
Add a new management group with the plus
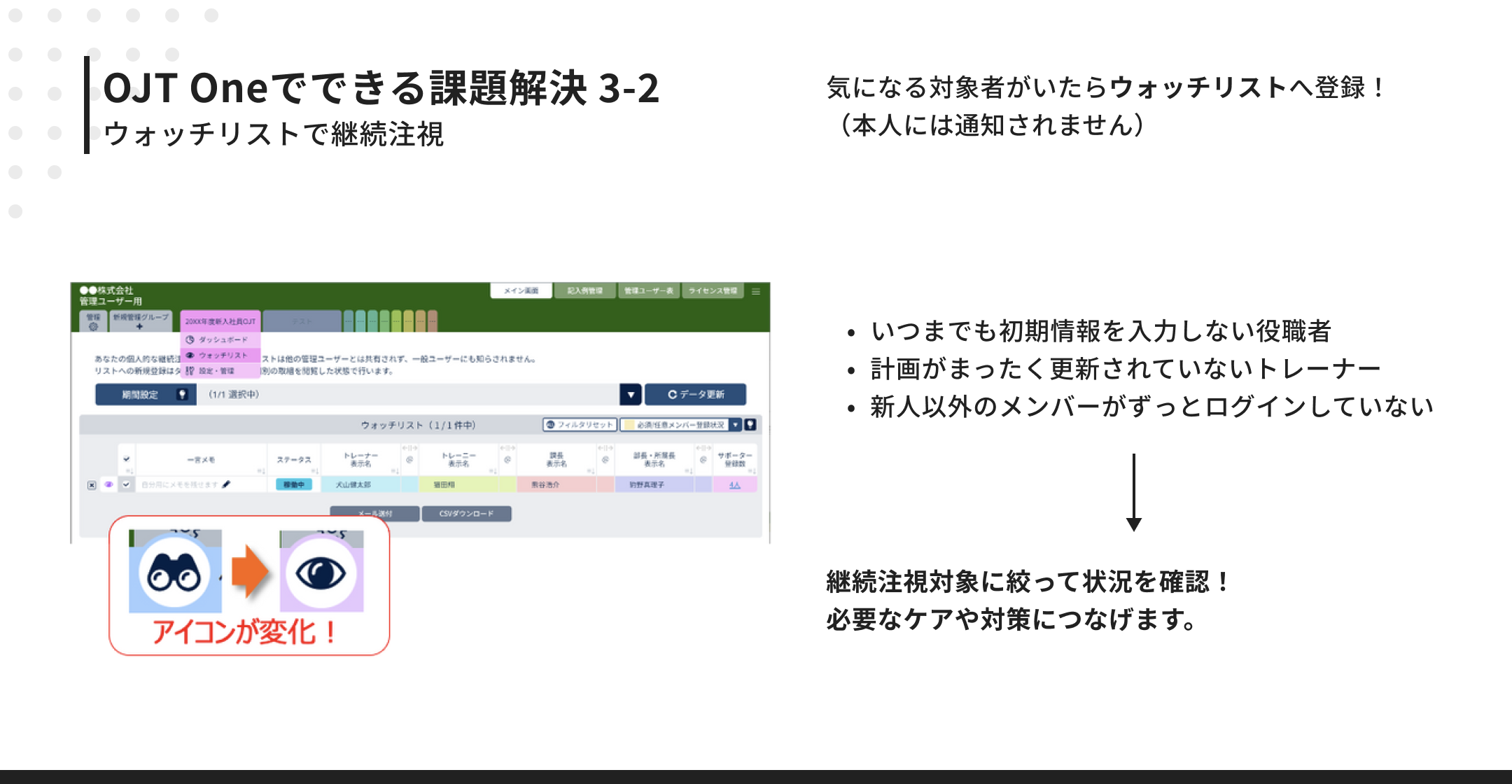pos(140,326)
